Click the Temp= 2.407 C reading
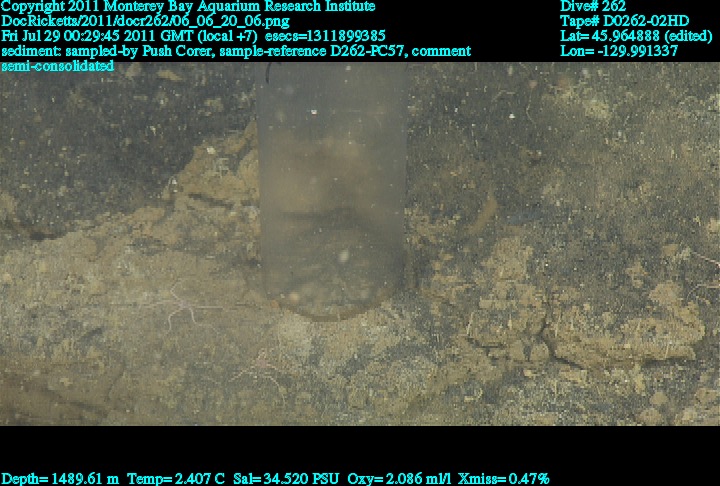The image size is (720, 486). [x=176, y=479]
